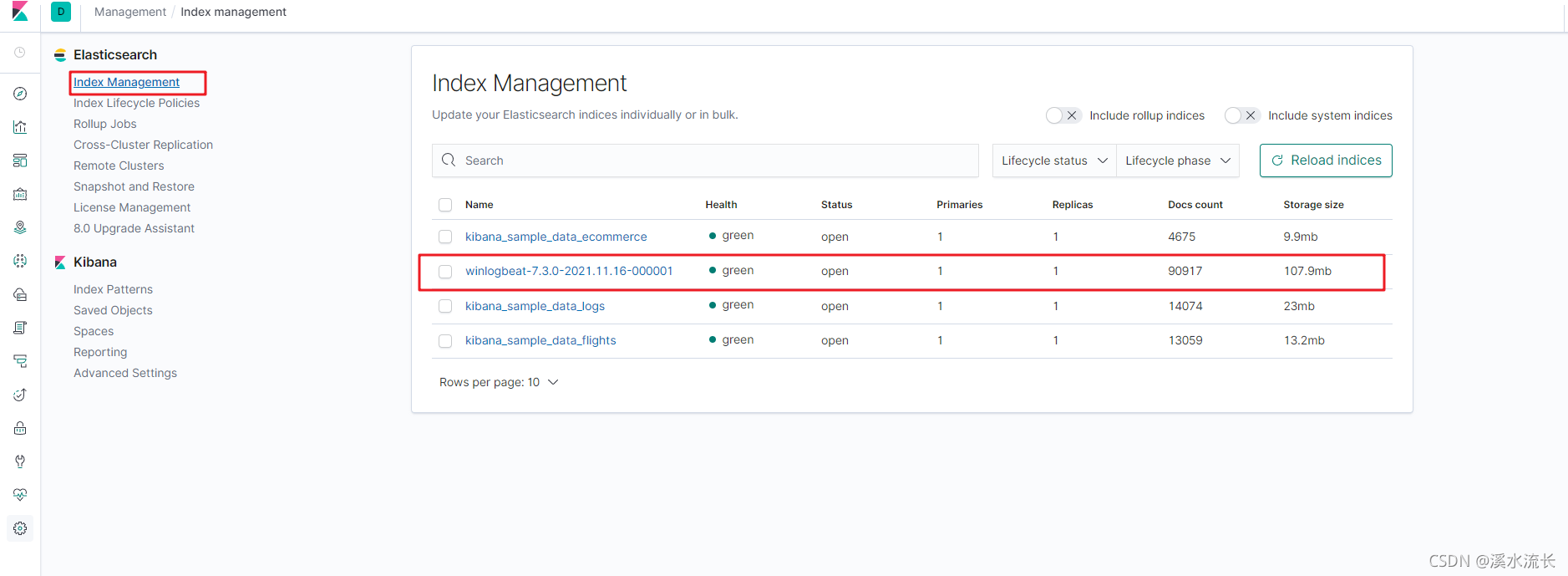
Task: Click the magnifier icon in the search box
Action: coord(449,160)
